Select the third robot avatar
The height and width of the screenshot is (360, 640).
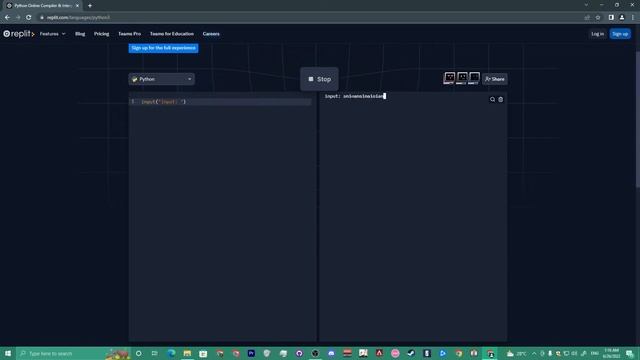tap(474, 78)
